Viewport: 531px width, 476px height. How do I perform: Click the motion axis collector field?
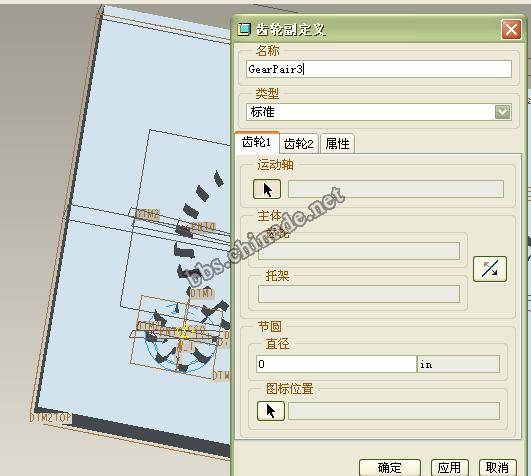pyautogui.click(x=396, y=189)
